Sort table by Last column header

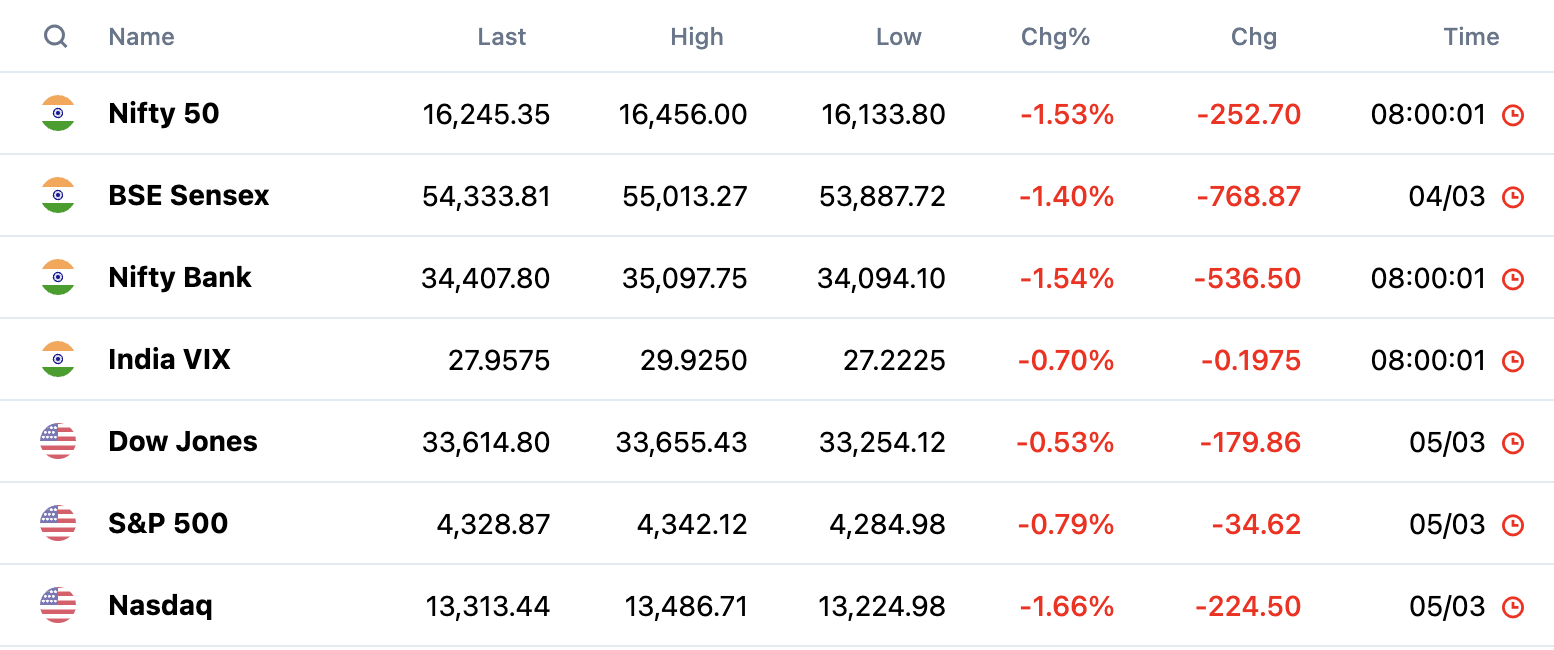(x=502, y=37)
